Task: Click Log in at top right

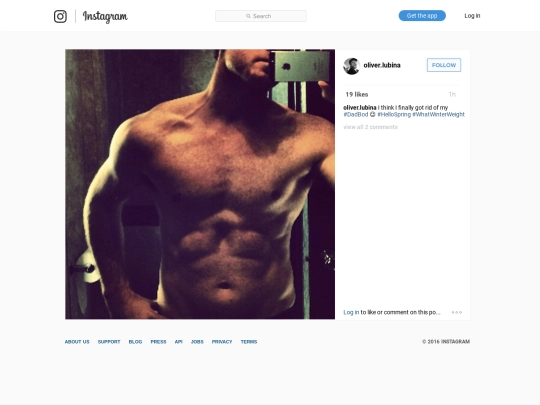Action: [x=472, y=16]
